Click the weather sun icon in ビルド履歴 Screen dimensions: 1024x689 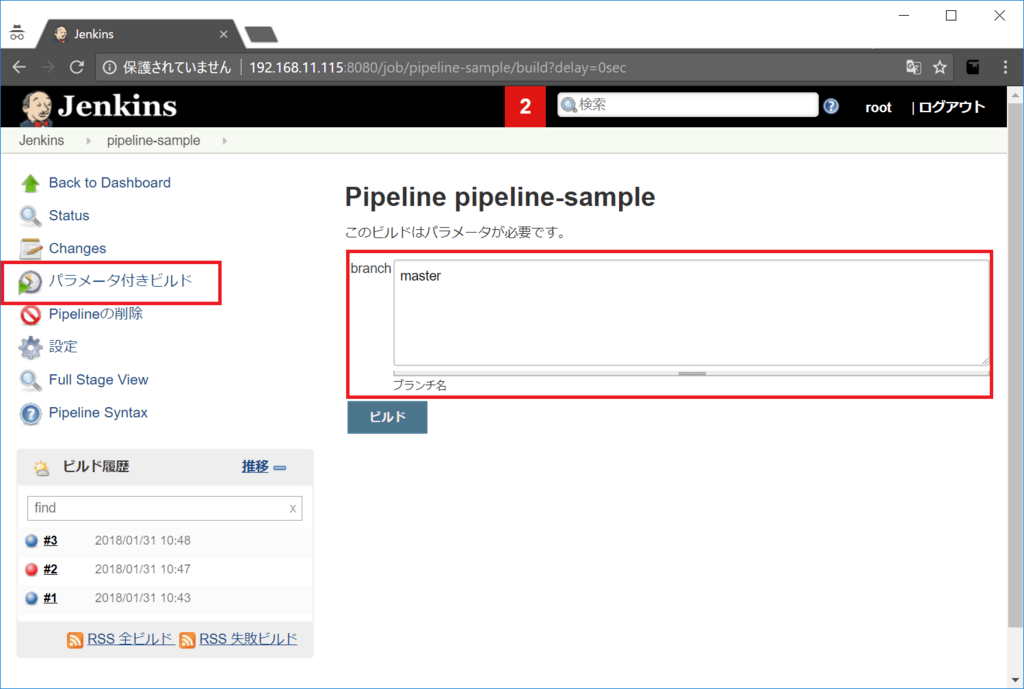[x=41, y=468]
